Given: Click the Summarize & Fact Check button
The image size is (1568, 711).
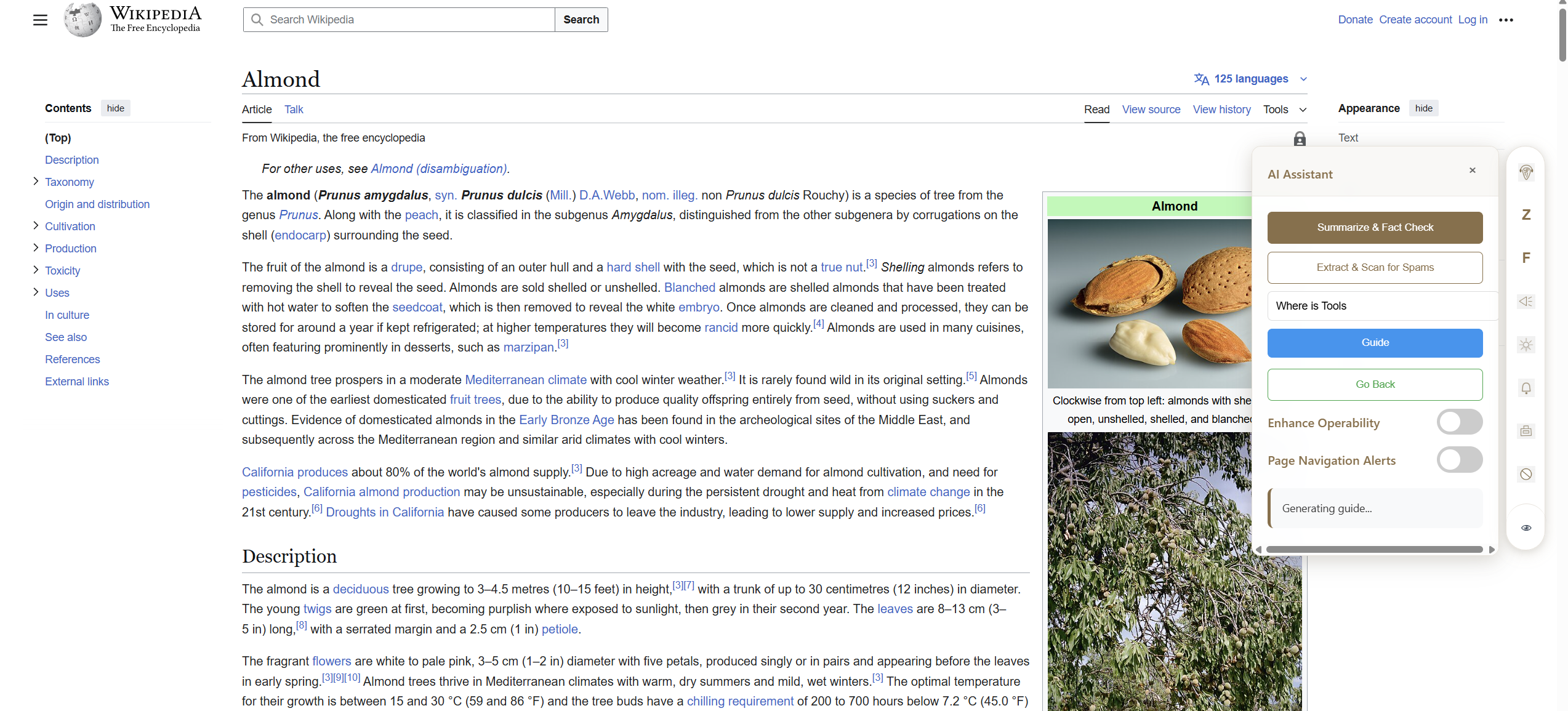Looking at the screenshot, I should (1375, 227).
